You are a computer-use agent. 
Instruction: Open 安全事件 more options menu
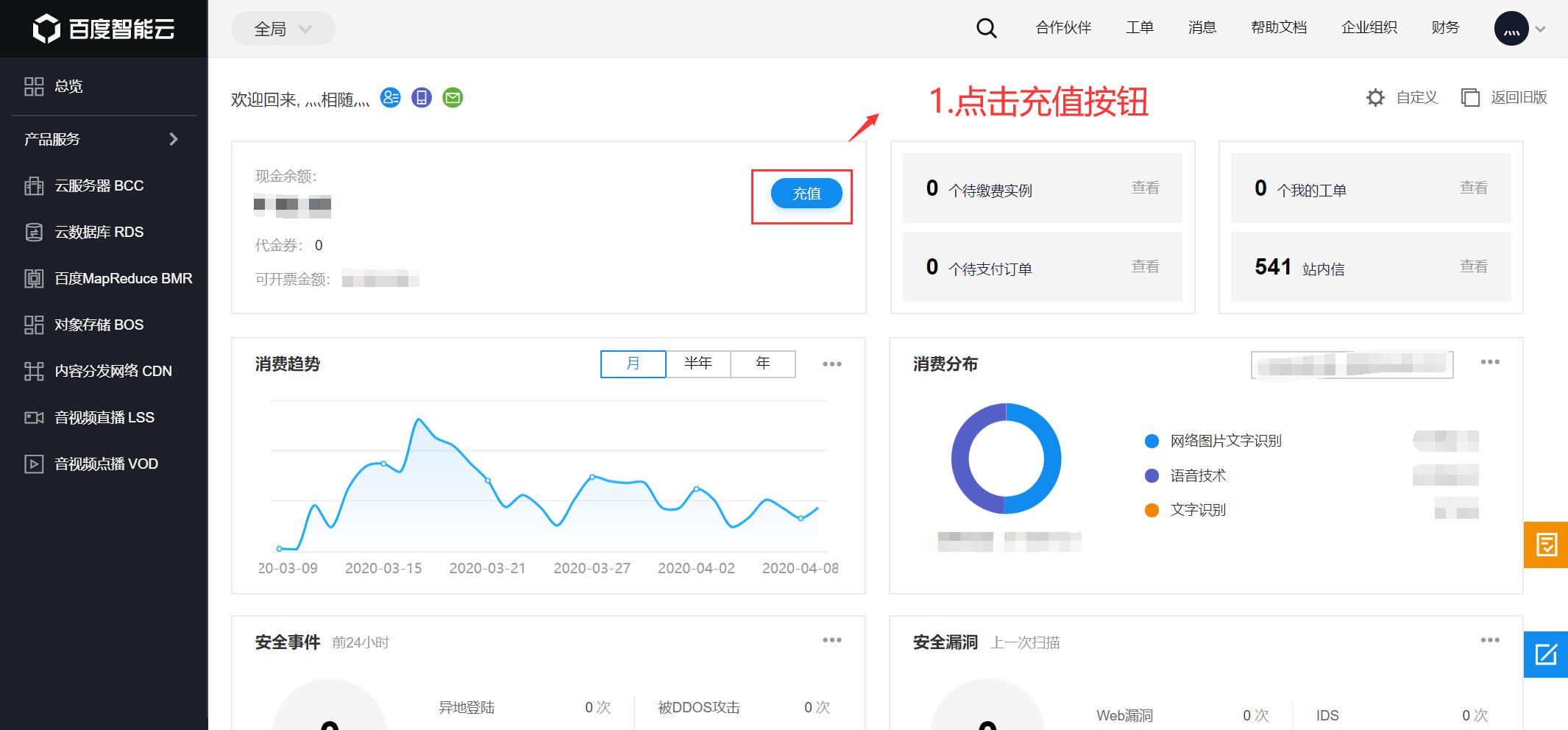pos(832,640)
